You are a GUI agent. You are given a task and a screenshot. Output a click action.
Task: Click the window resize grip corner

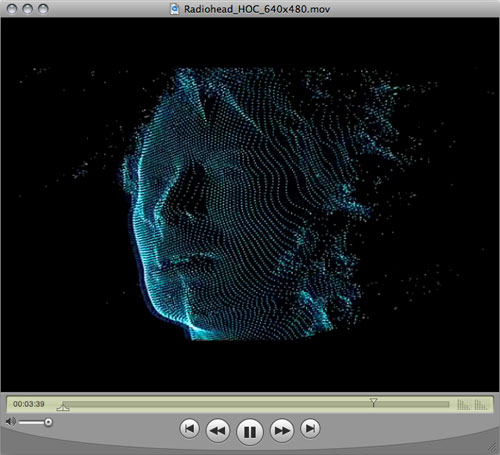point(493,448)
